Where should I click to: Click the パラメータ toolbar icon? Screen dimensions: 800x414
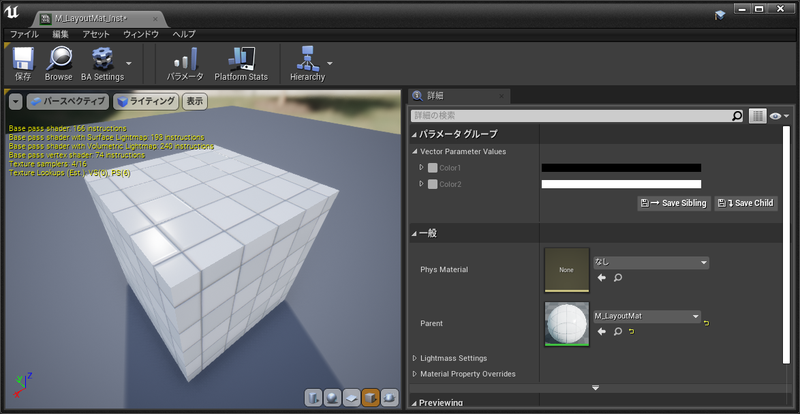(x=185, y=59)
